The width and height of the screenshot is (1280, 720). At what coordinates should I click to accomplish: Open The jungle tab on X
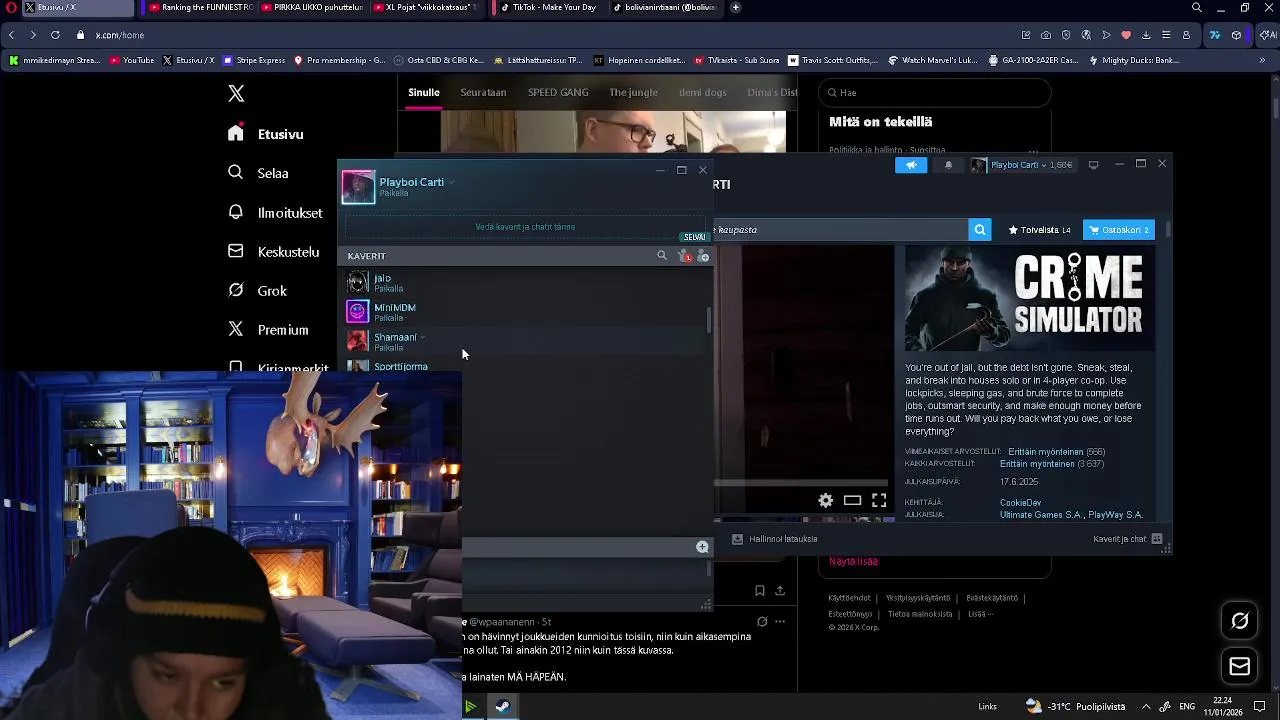pos(633,92)
